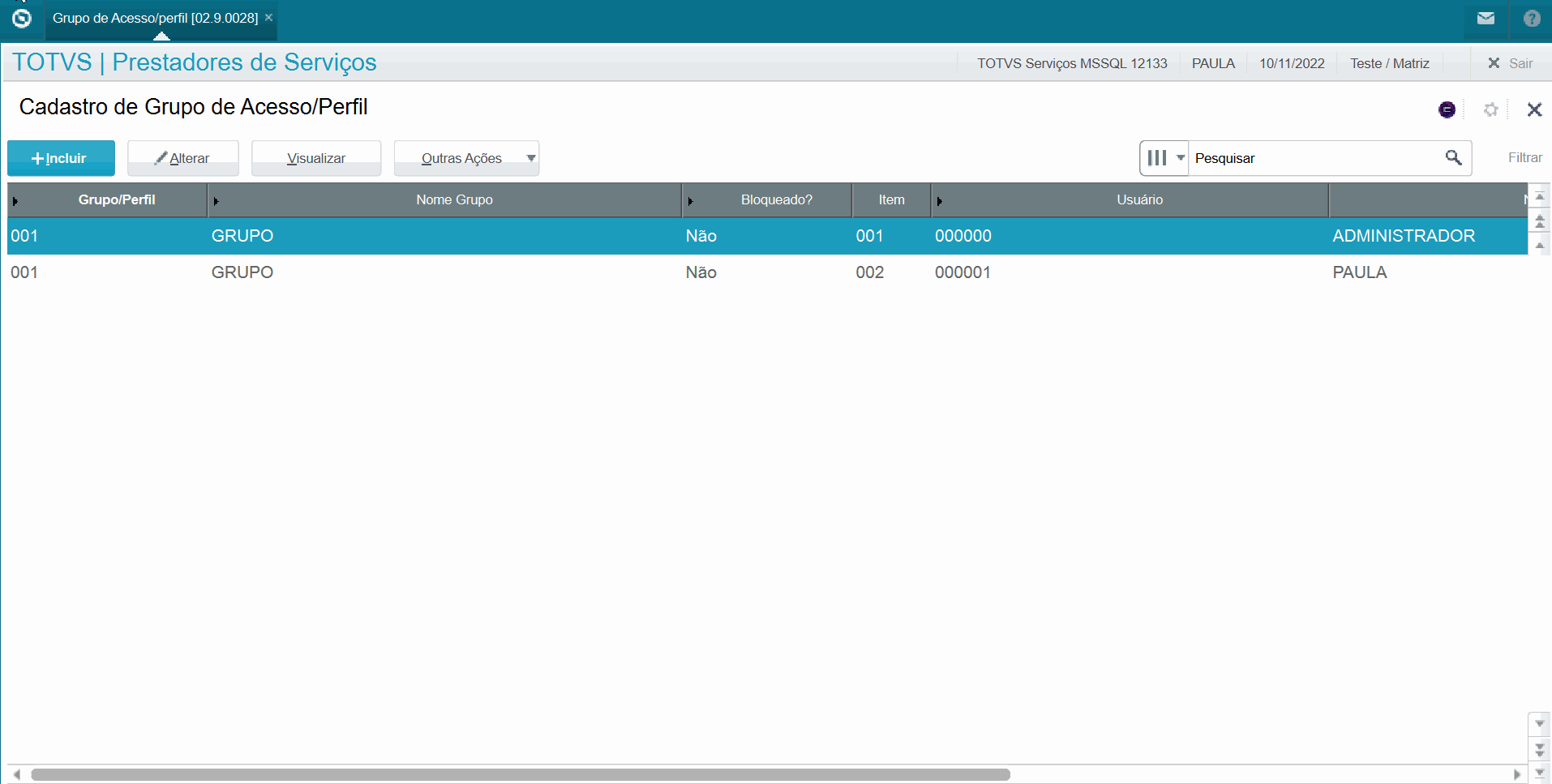This screenshot has height=784, width=1552.
Task: Click the magnifying glass search icon
Action: click(1453, 158)
